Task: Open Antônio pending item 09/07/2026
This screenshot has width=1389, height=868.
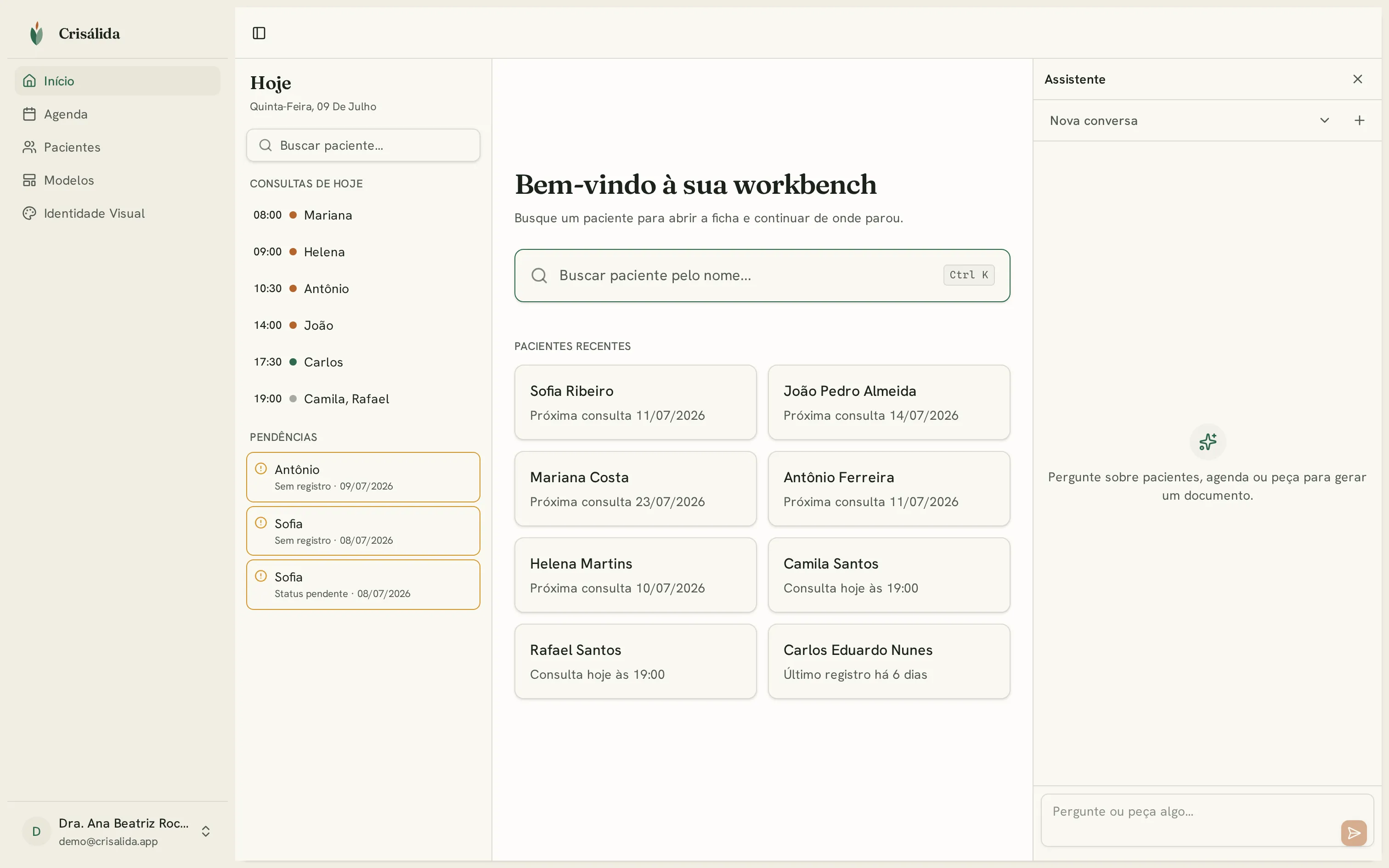Action: [x=363, y=477]
